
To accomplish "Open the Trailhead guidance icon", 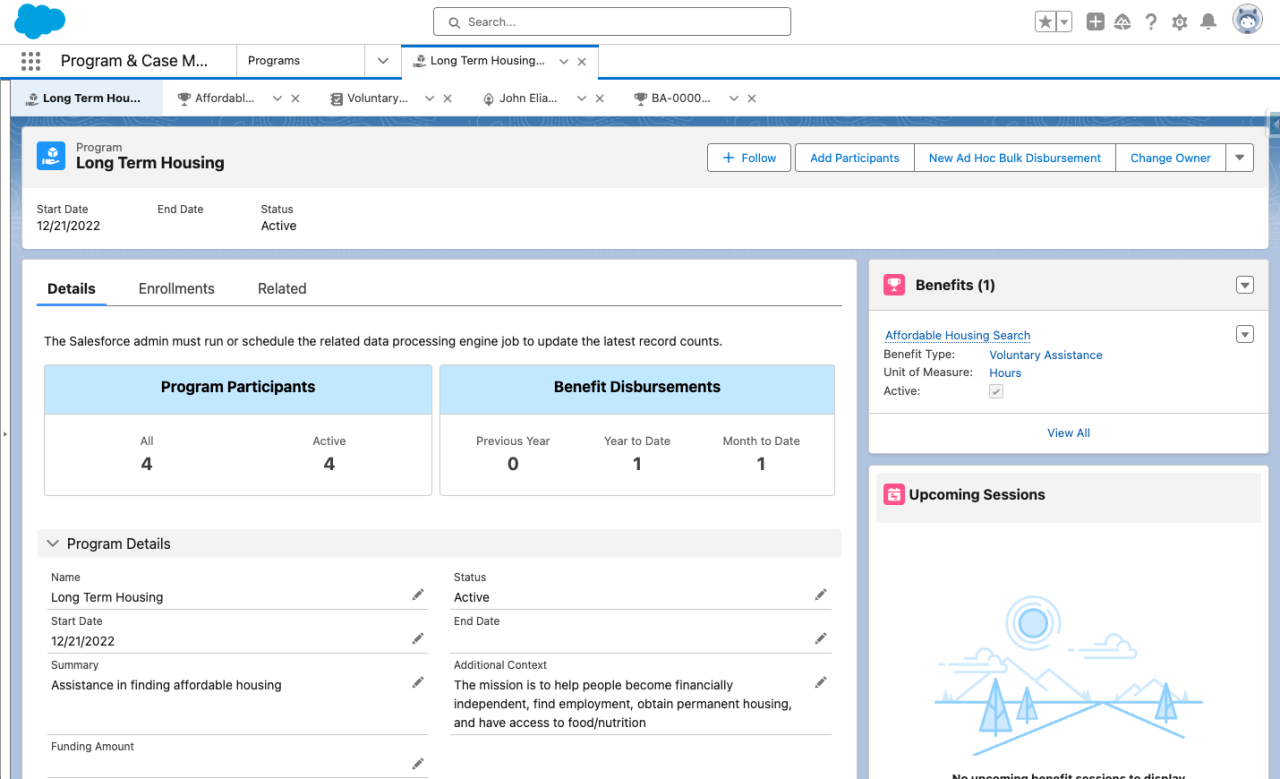I will [1123, 22].
